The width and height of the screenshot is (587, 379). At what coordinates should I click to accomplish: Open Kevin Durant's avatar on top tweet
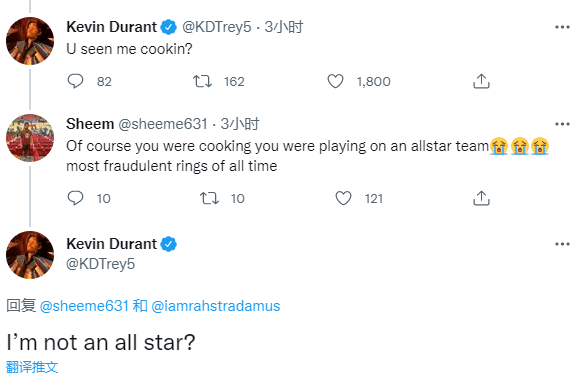[30, 41]
